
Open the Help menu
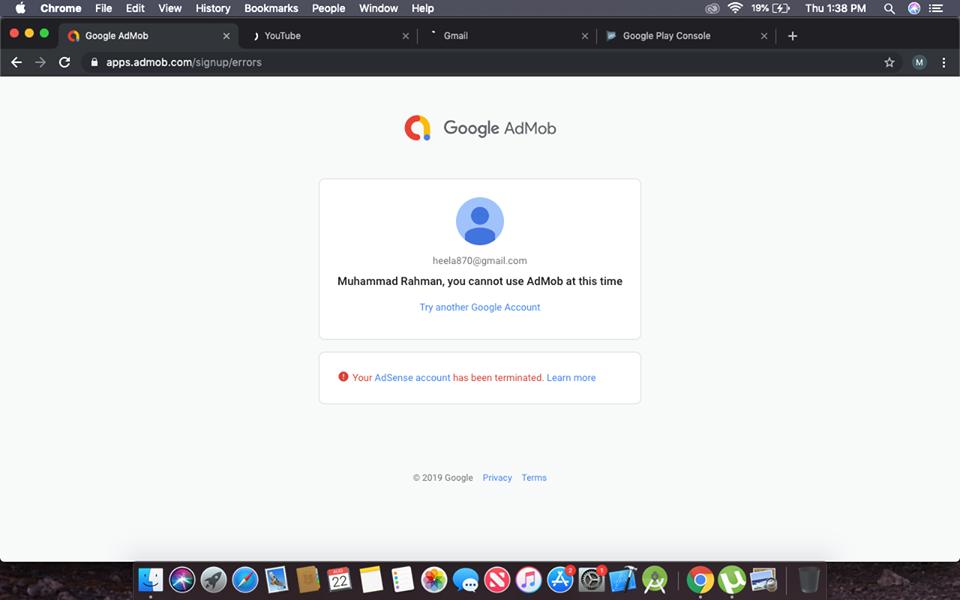422,9
